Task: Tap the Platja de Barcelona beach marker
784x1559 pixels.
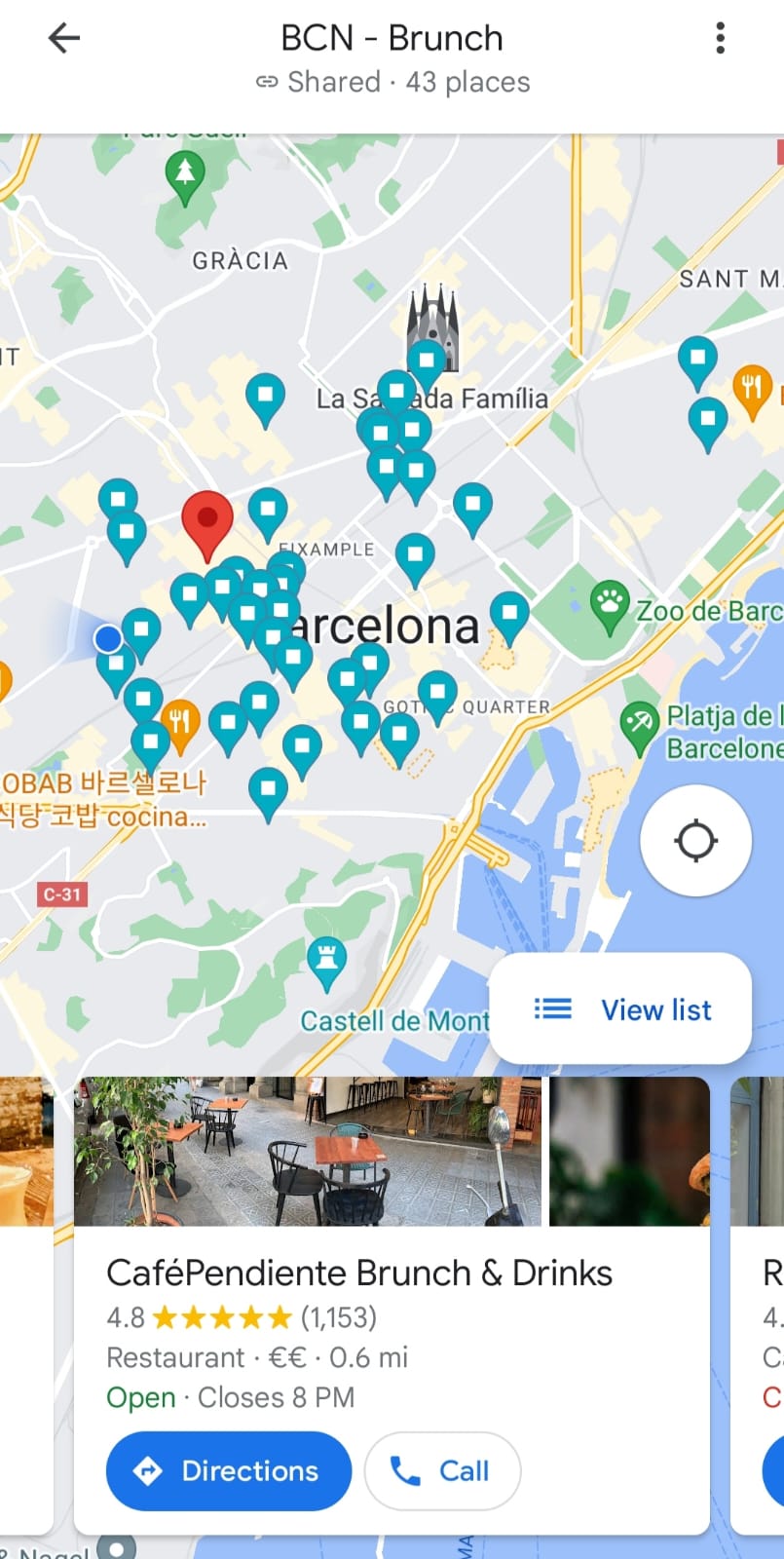Action: click(640, 727)
